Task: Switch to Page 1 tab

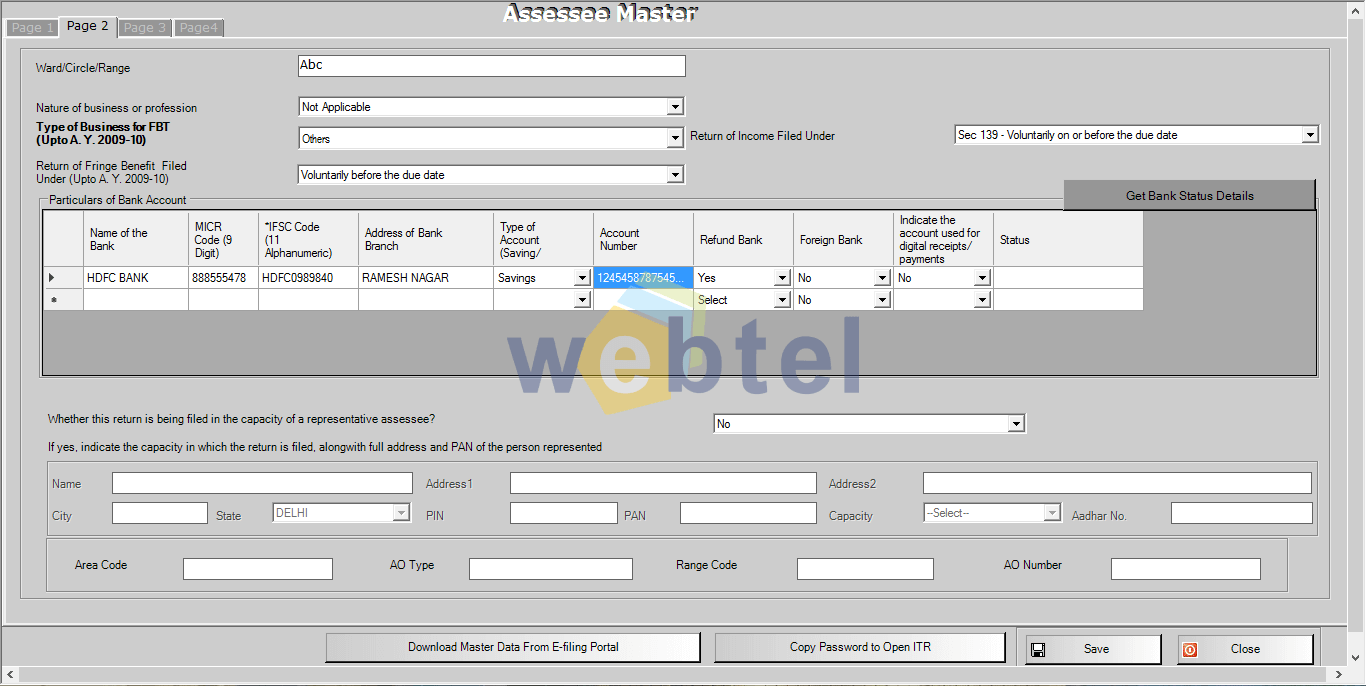Action: [x=33, y=28]
